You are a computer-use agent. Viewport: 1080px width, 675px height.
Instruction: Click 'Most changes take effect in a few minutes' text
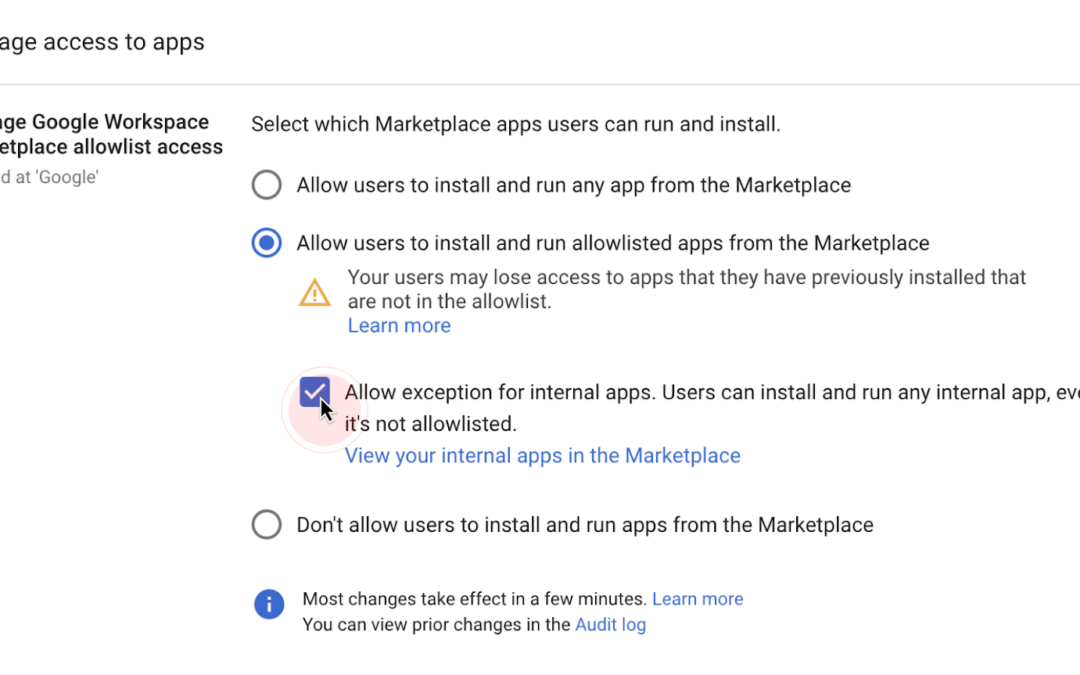tap(475, 599)
